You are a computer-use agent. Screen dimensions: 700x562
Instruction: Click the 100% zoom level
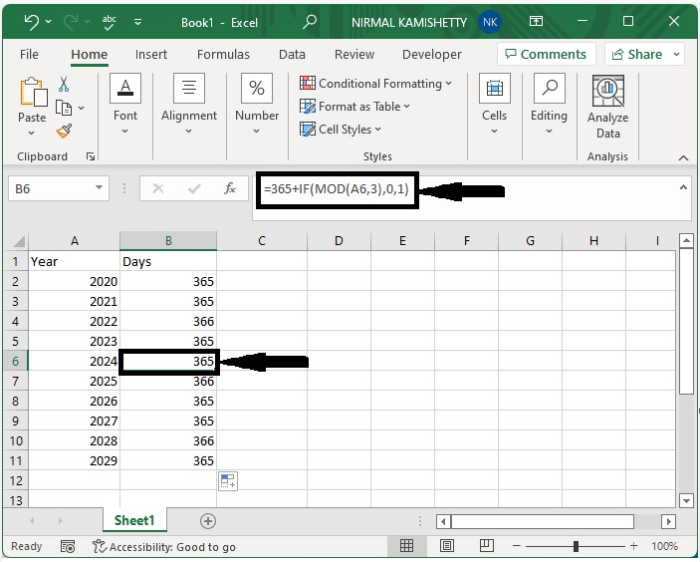[x=664, y=546]
